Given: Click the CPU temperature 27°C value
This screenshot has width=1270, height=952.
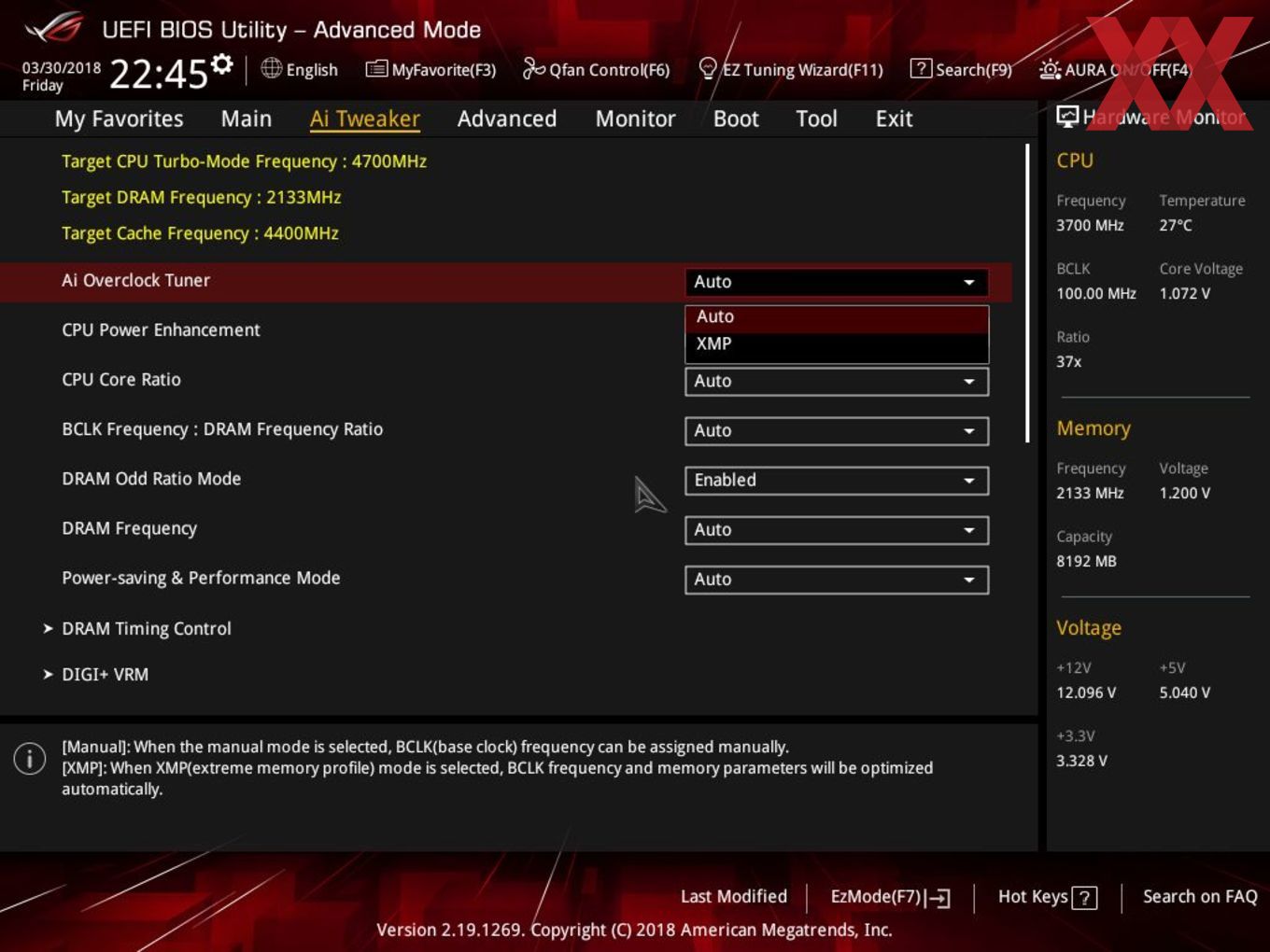Looking at the screenshot, I should (1176, 225).
